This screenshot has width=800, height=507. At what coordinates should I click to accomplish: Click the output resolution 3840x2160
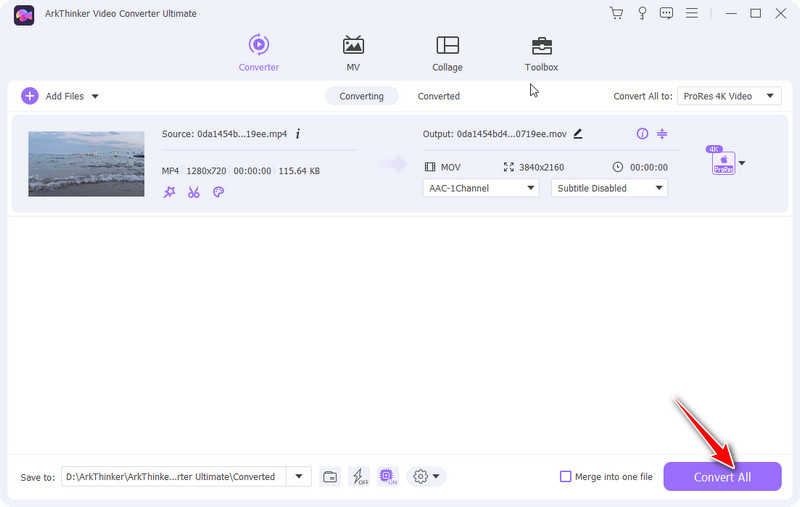[x=541, y=167]
